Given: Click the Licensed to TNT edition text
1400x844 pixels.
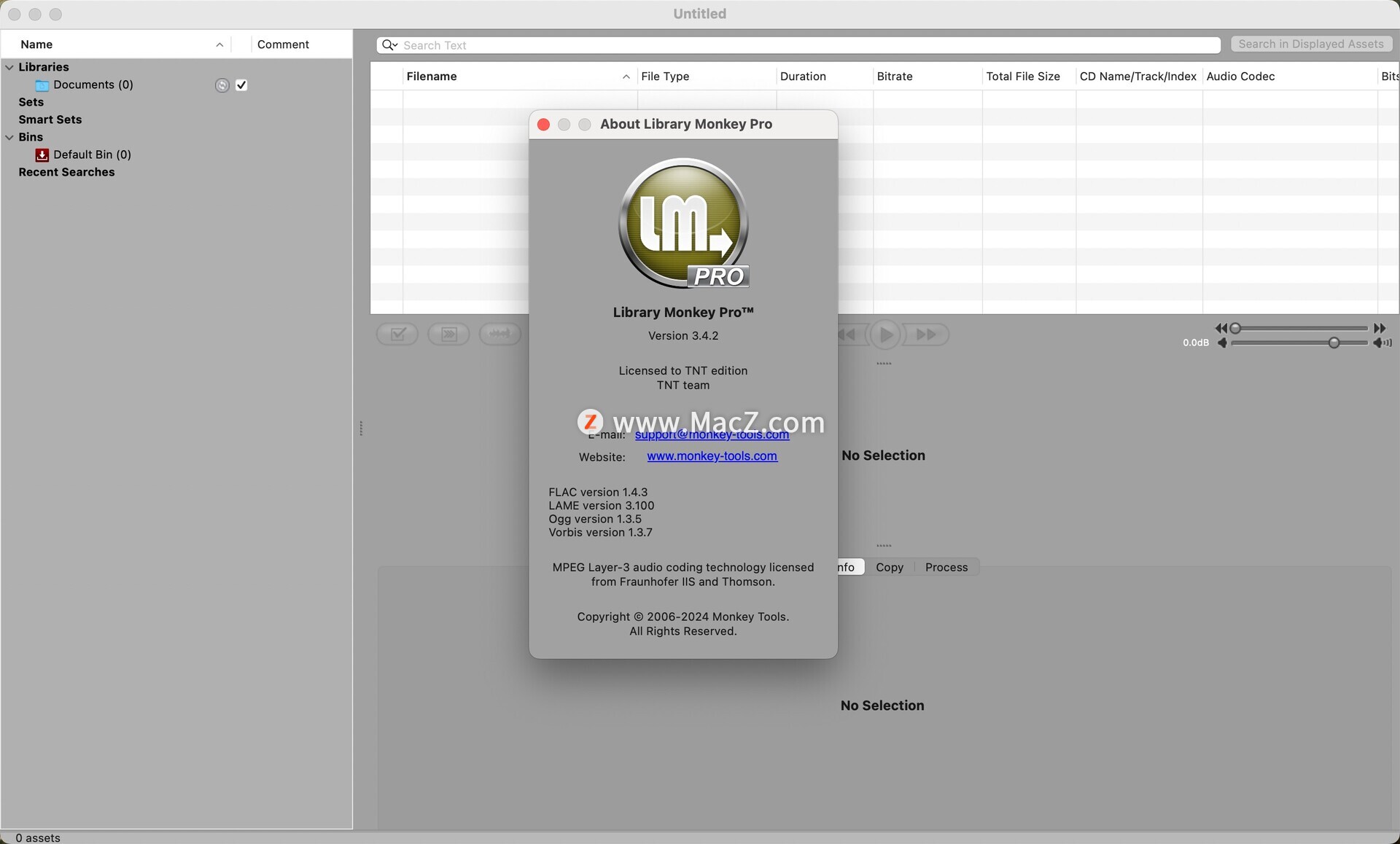Looking at the screenshot, I should pos(683,371).
